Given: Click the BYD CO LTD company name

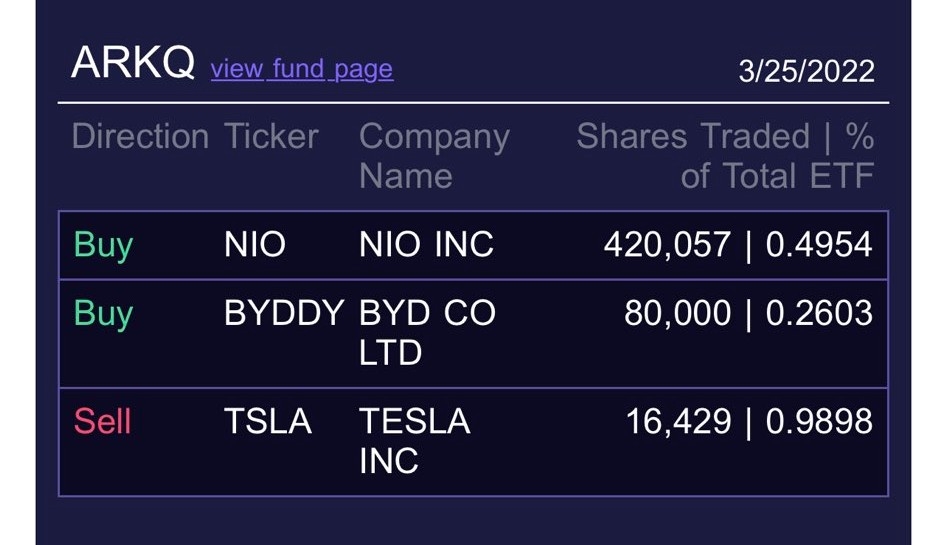Looking at the screenshot, I should click(x=427, y=333).
